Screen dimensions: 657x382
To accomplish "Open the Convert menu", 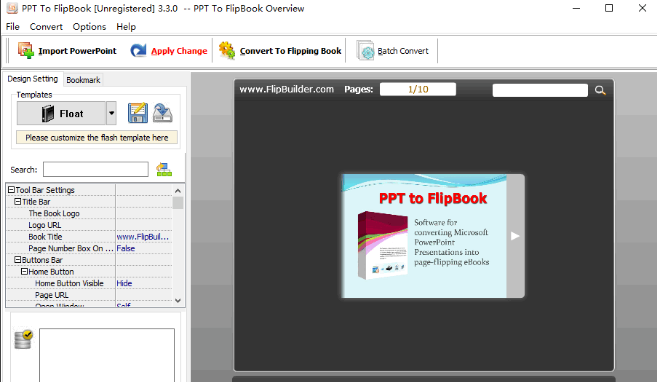I will [46, 27].
